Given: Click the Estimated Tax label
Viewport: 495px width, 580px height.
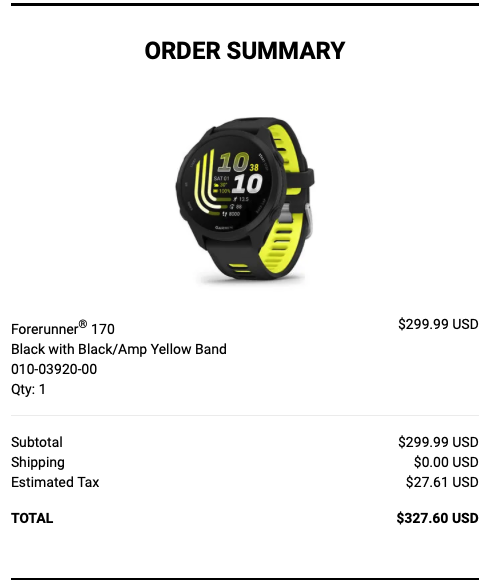Looking at the screenshot, I should [55, 482].
